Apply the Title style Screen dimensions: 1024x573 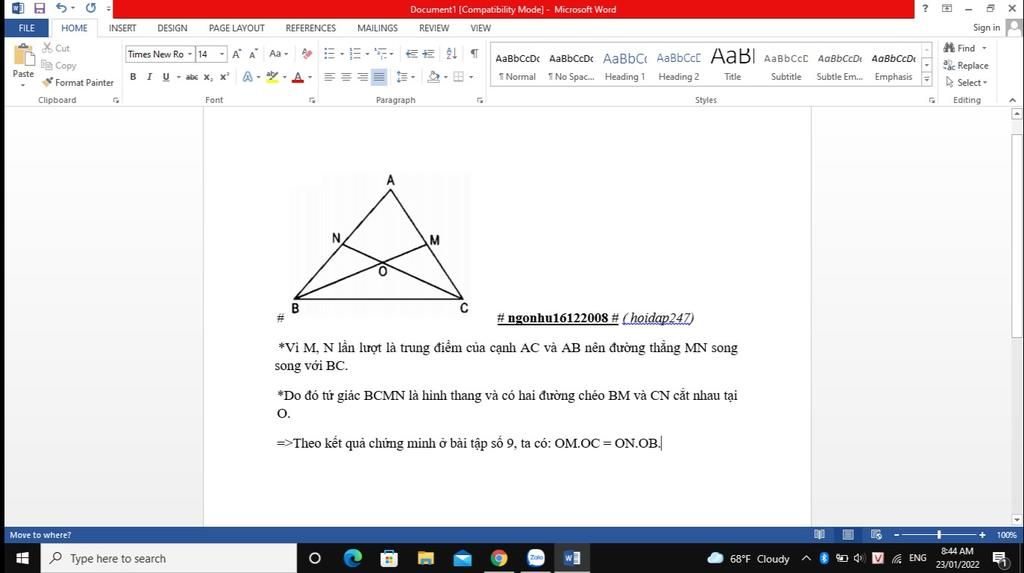(732, 65)
